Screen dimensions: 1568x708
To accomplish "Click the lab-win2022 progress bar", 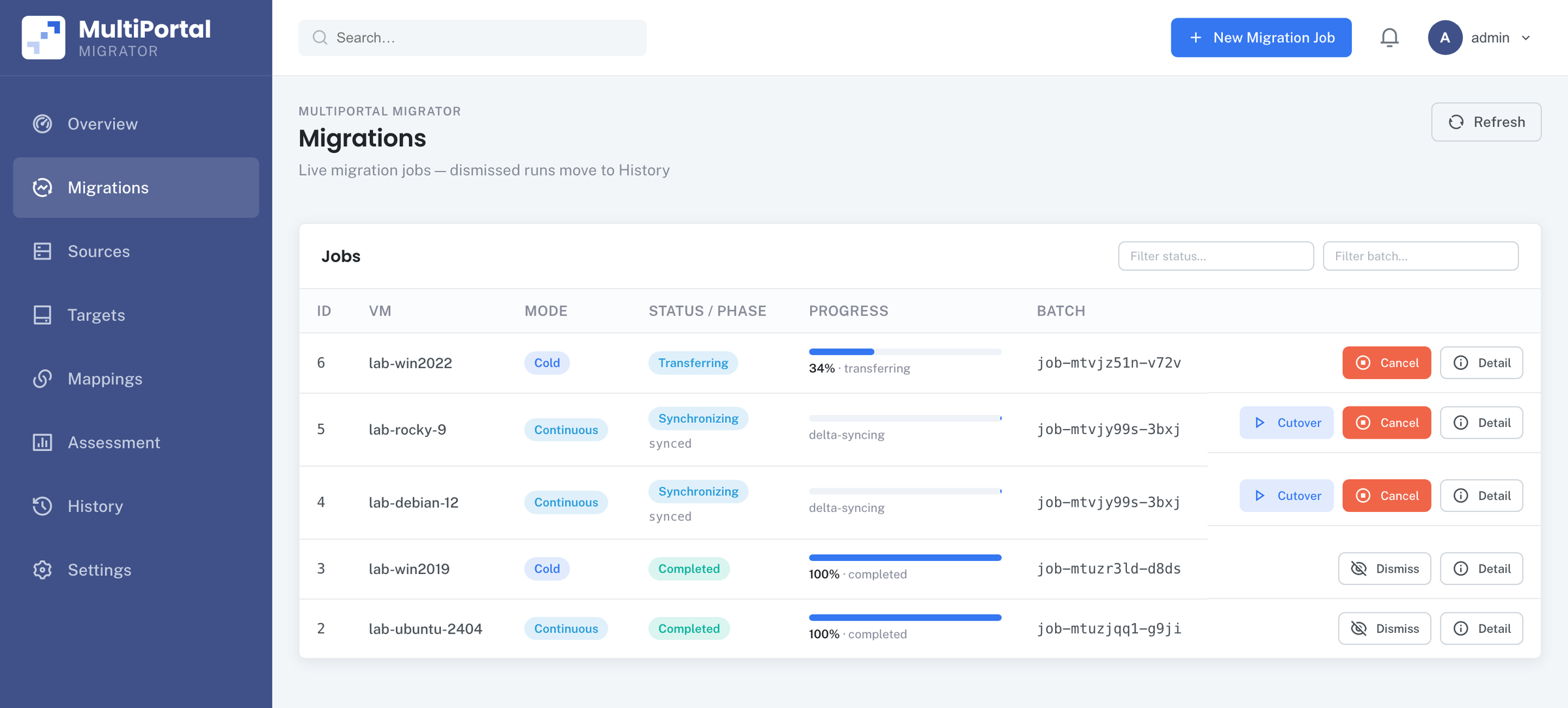I will [905, 352].
